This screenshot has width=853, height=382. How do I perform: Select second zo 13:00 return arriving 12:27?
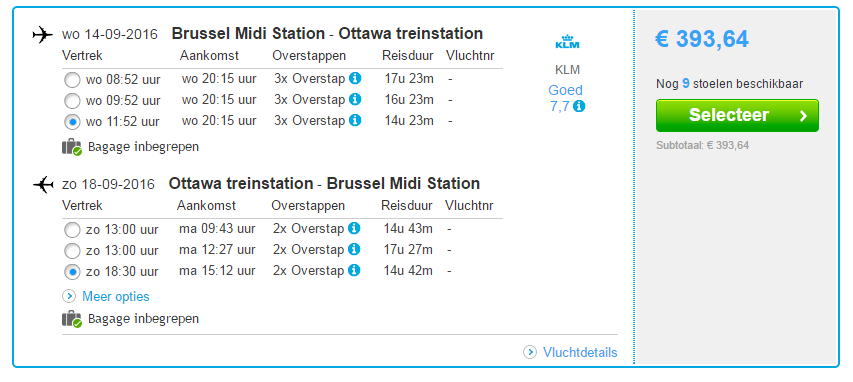(72, 251)
